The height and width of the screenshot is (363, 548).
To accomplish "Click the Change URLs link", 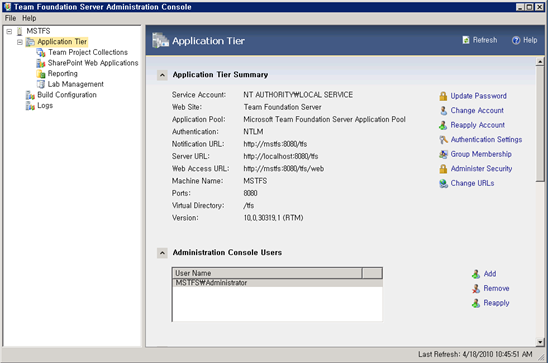I will [x=472, y=183].
